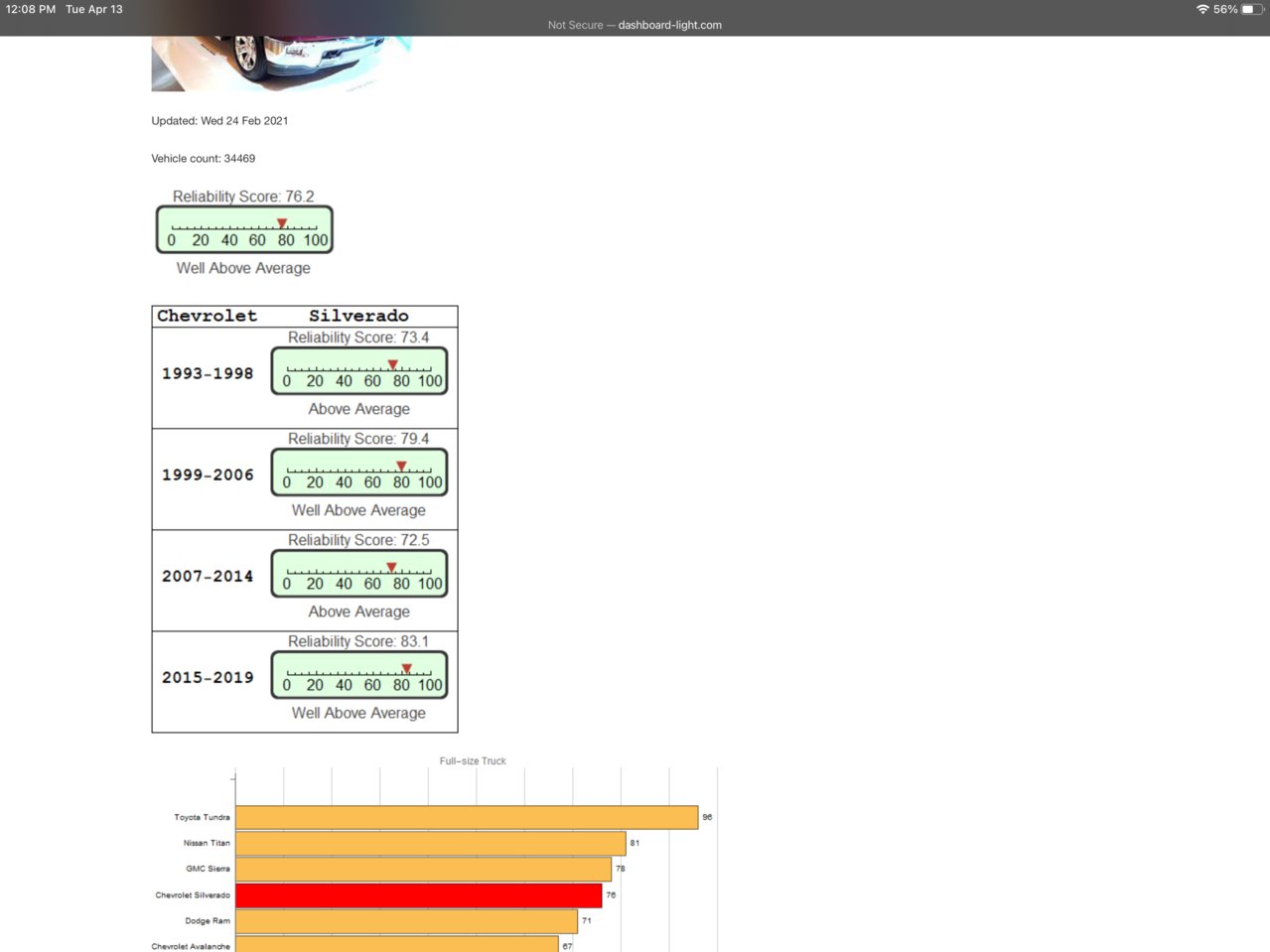Screen dimensions: 1270x952
Task: Tap the 12:08 PM clock
Action: [x=31, y=9]
